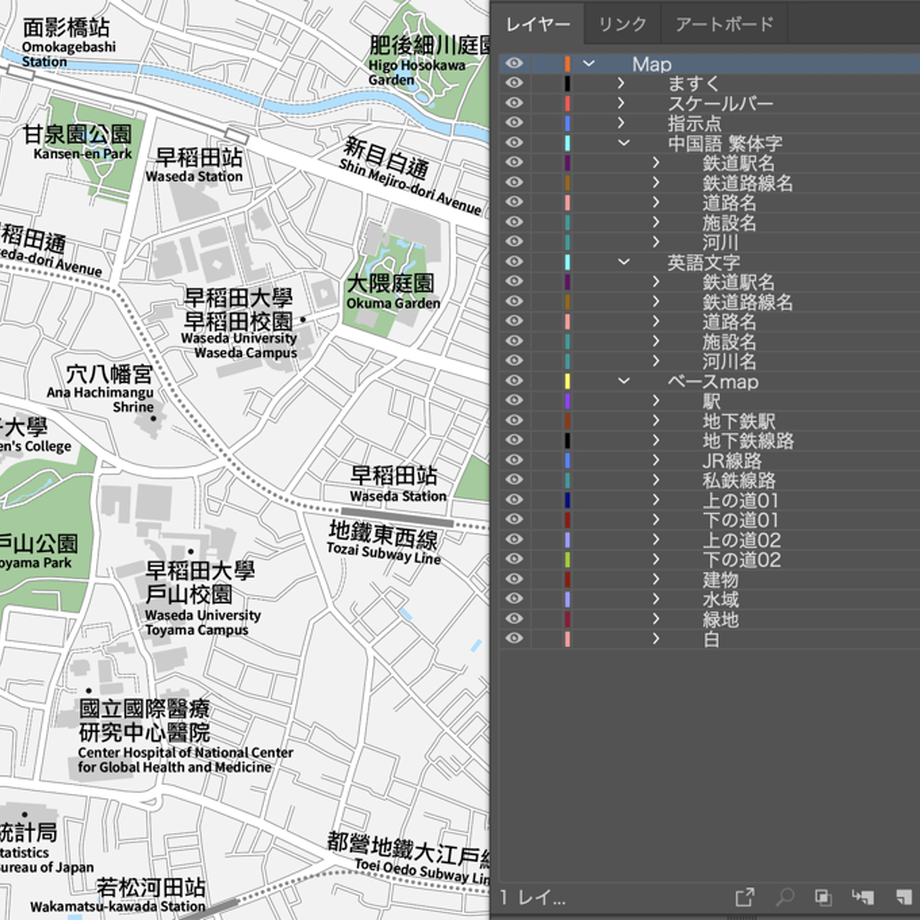Click the Okuma Garden map label
Screen dimensions: 920x920
(x=393, y=303)
